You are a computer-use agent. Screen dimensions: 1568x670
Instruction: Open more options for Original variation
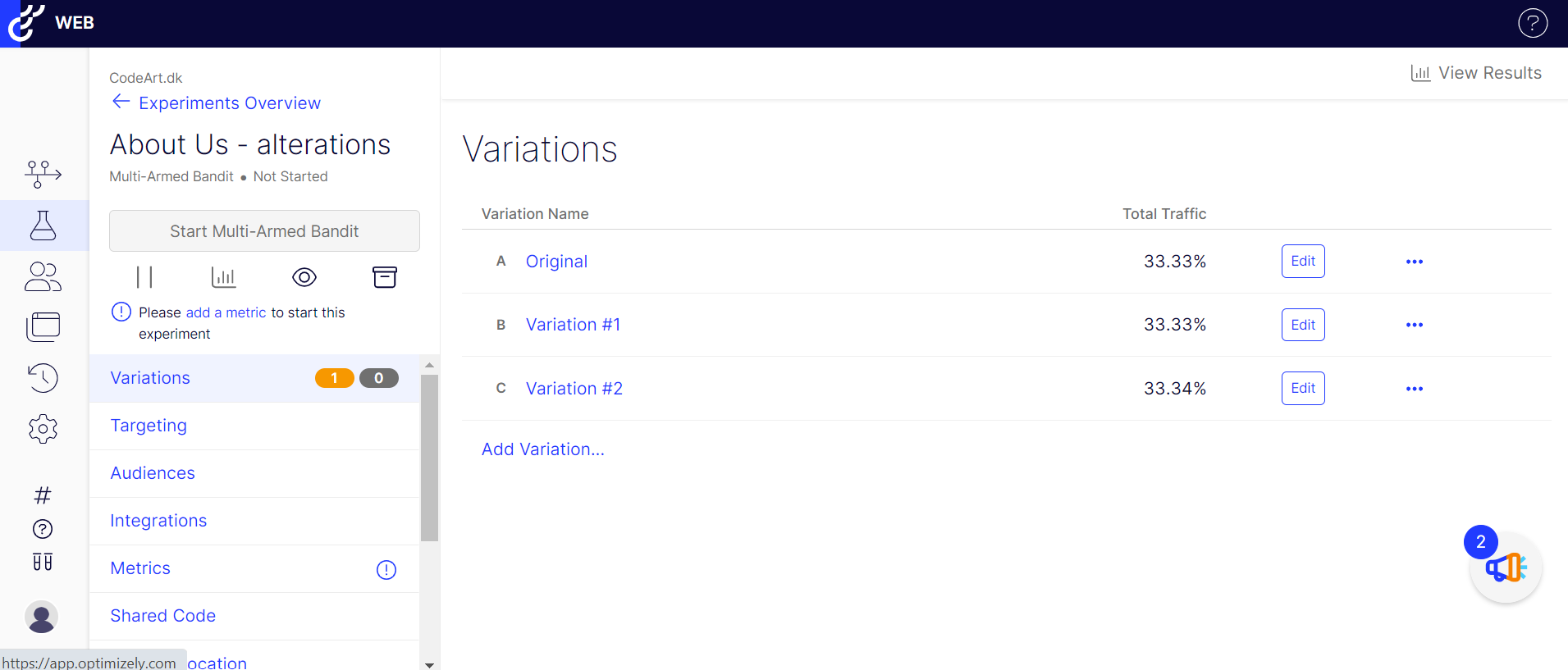pyautogui.click(x=1415, y=262)
